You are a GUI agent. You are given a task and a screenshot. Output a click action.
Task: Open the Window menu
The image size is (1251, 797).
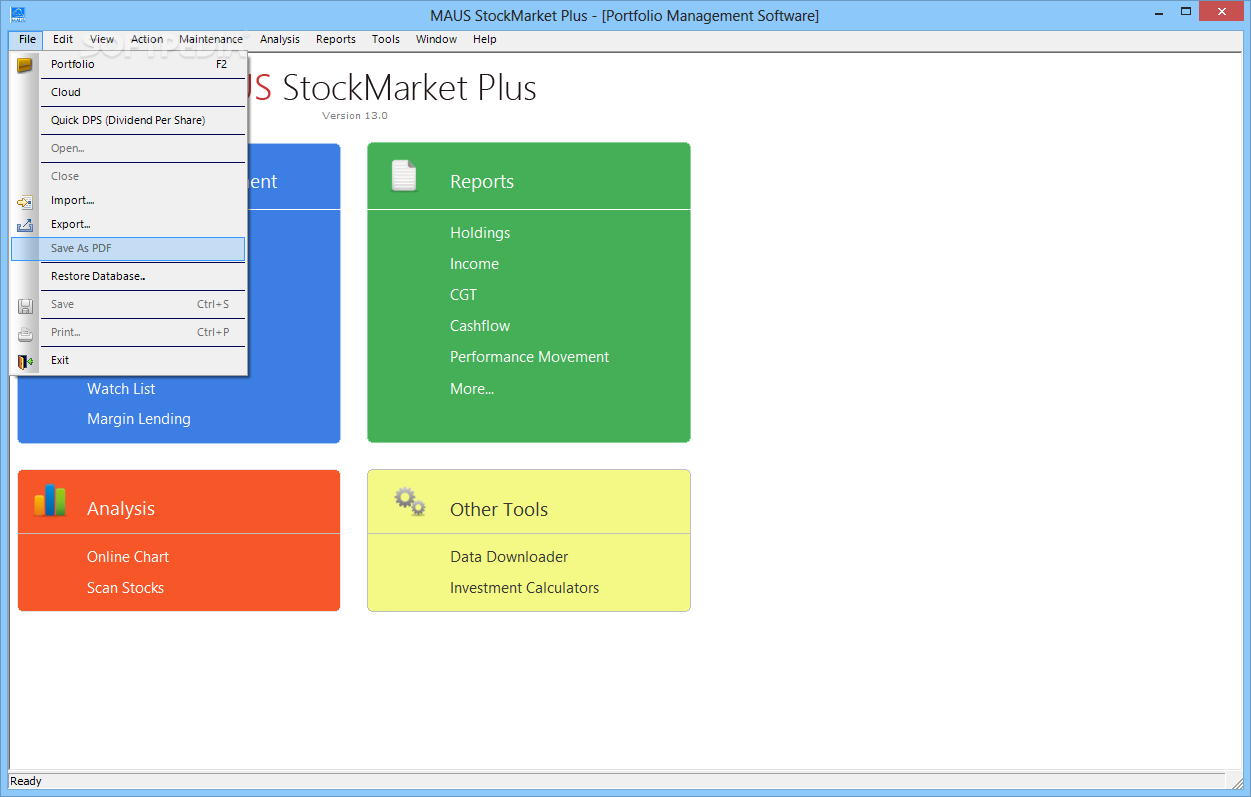point(436,39)
